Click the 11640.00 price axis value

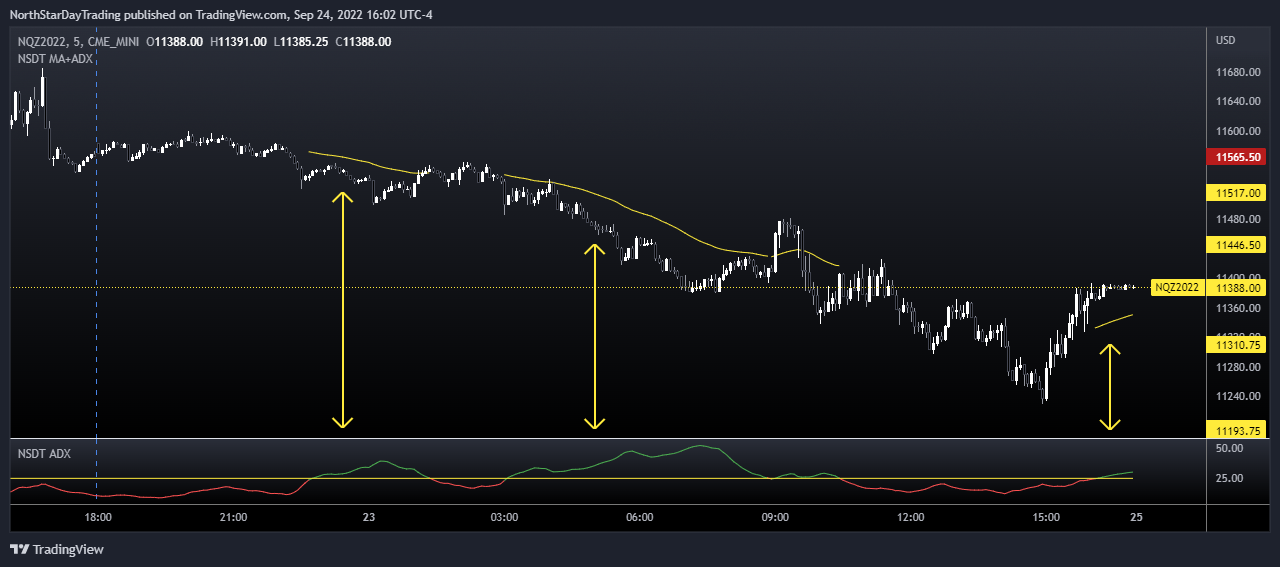tap(1236, 101)
